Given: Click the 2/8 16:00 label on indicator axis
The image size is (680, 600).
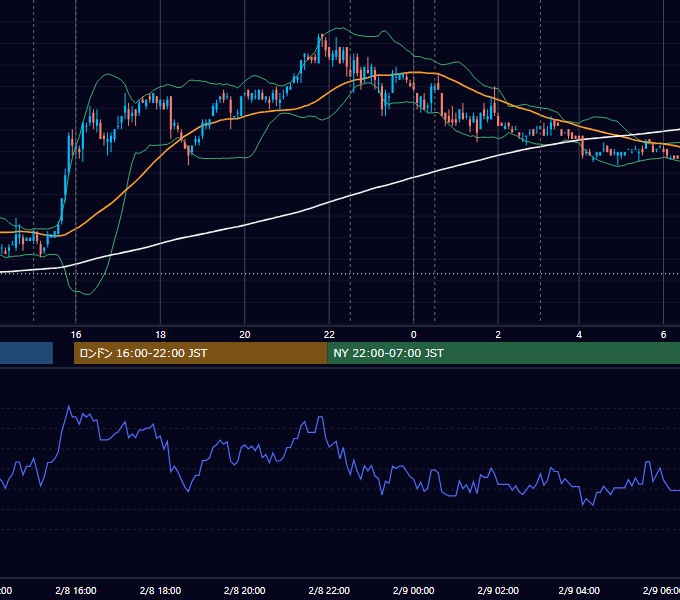Looking at the screenshot, I should [x=76, y=590].
